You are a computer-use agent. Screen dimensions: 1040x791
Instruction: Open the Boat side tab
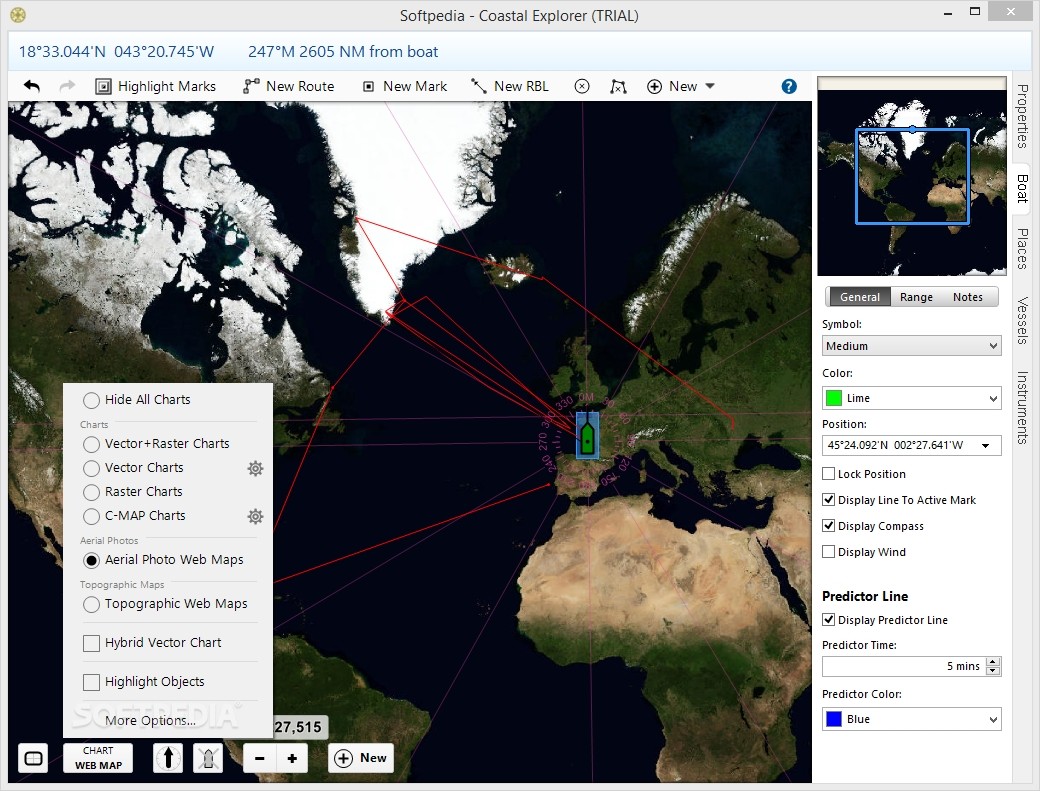[x=1023, y=188]
